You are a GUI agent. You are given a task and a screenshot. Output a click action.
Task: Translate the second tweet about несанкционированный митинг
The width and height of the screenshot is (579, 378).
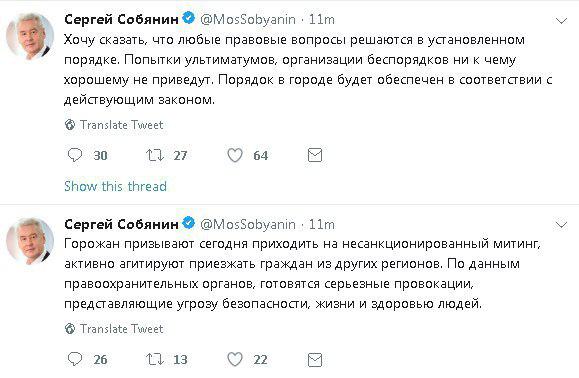(114, 329)
